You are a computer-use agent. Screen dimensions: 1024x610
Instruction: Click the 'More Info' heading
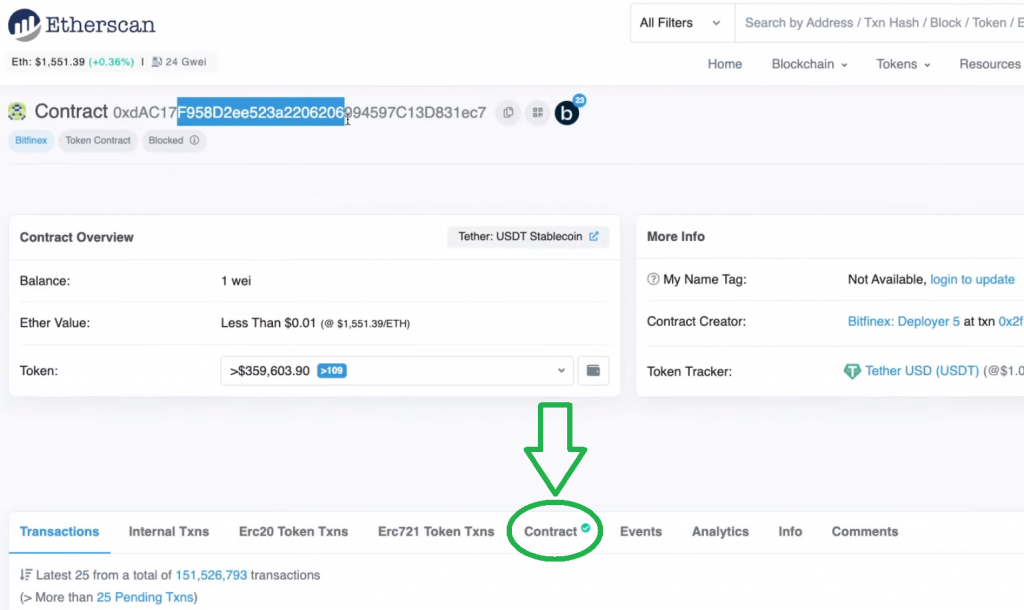click(675, 236)
